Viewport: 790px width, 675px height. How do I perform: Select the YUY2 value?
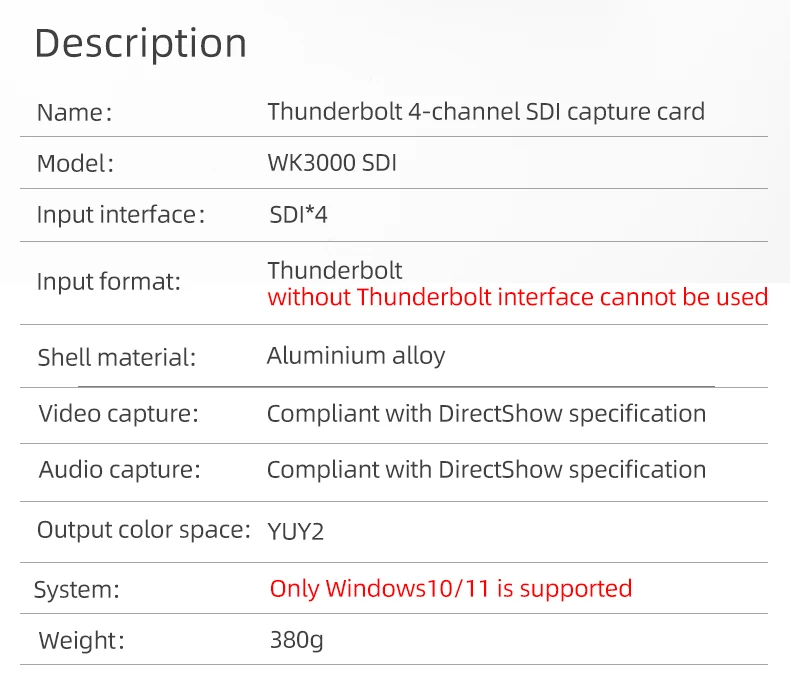coord(296,531)
